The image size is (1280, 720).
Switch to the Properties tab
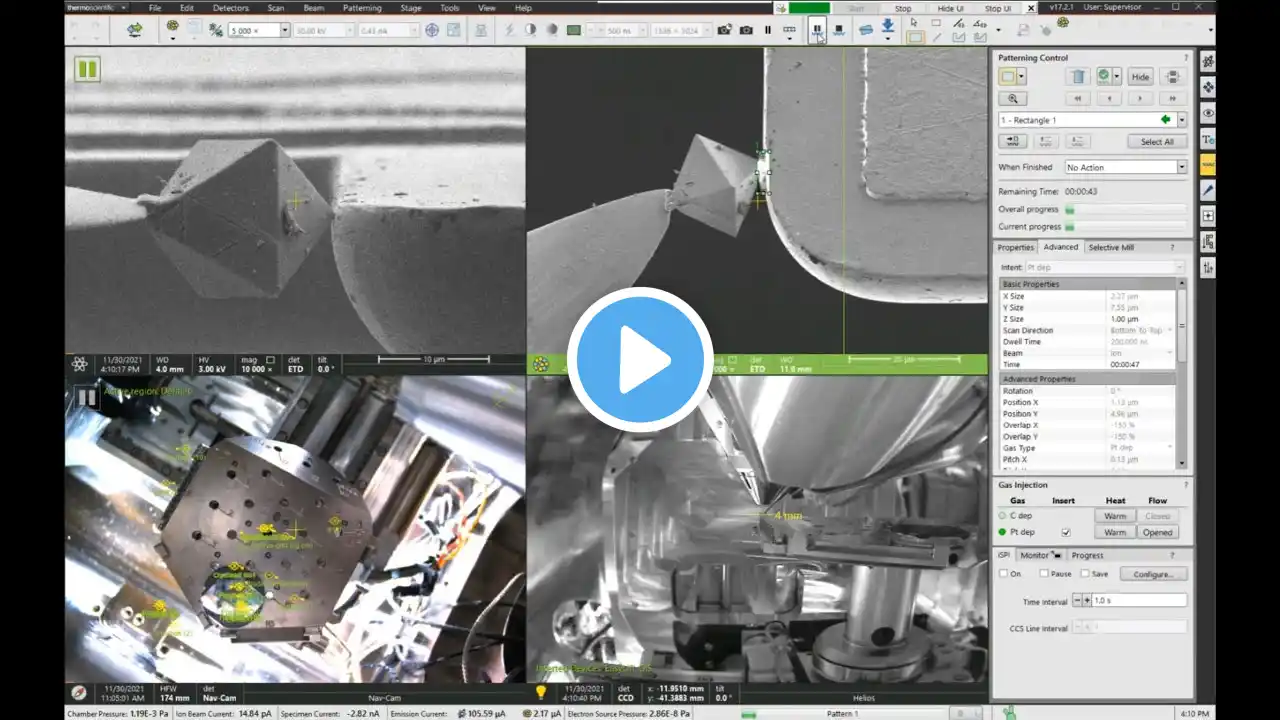click(x=1015, y=247)
